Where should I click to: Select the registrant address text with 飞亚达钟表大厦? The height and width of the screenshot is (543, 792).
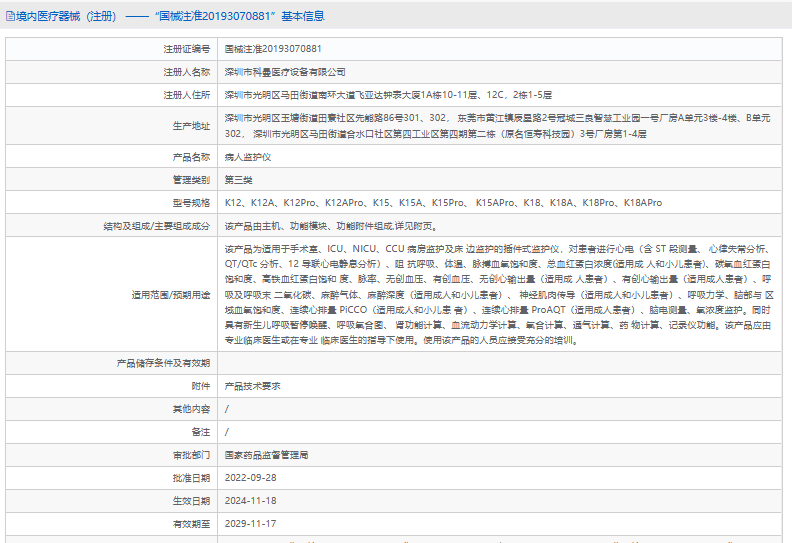388,95
